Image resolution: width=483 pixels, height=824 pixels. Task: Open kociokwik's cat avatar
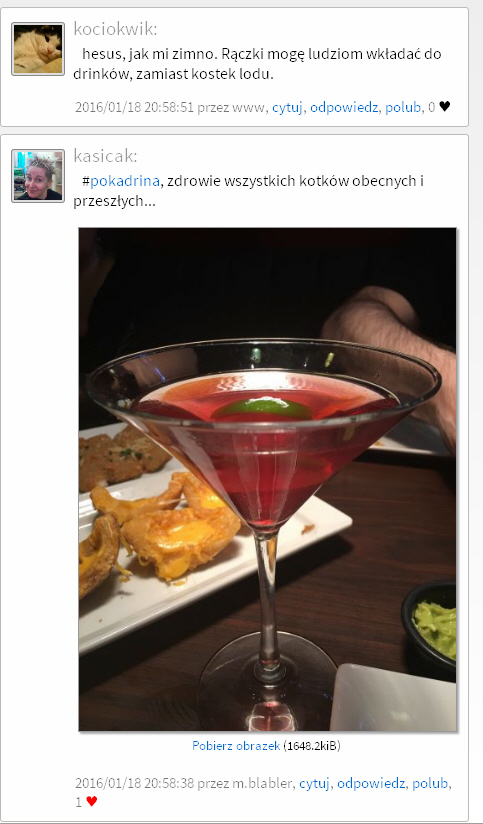point(38,49)
